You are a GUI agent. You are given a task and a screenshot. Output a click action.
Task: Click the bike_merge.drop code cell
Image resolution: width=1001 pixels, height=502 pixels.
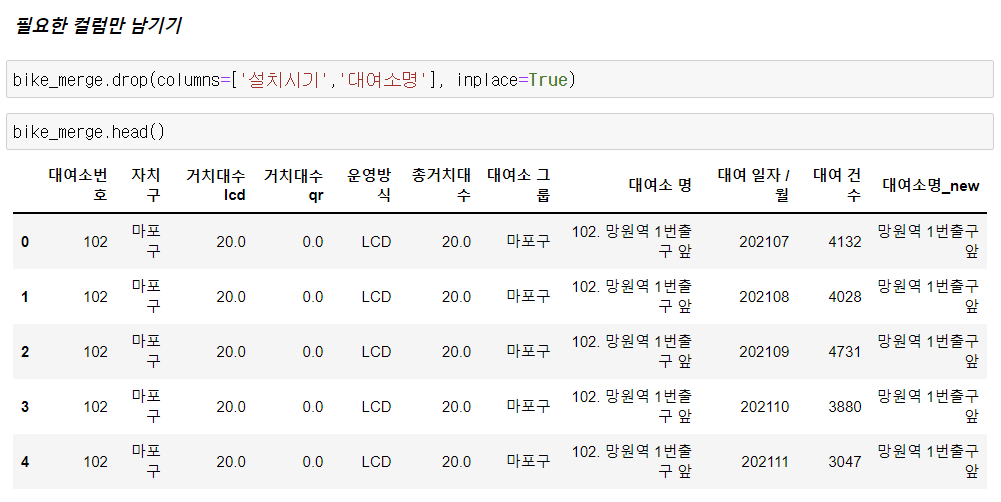(500, 79)
